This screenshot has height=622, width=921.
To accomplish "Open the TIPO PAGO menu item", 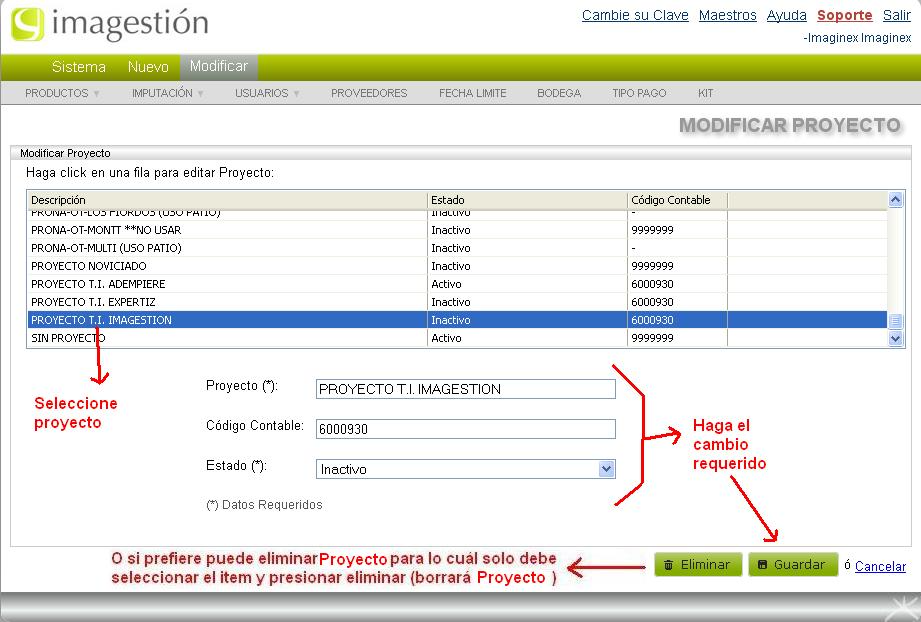I will pos(639,93).
